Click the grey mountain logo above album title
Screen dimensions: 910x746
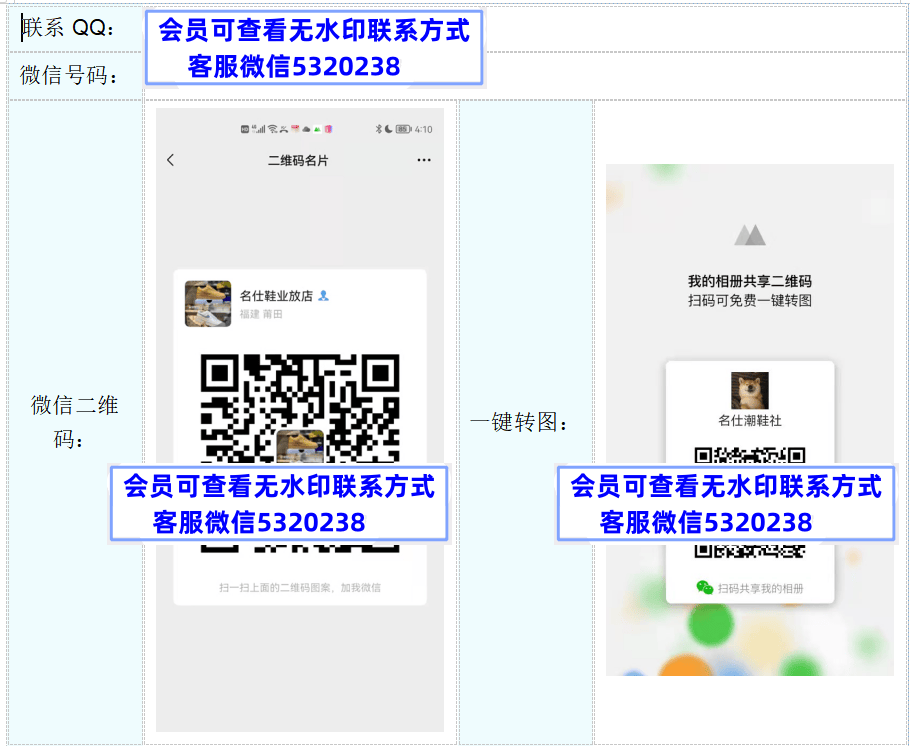click(x=750, y=235)
